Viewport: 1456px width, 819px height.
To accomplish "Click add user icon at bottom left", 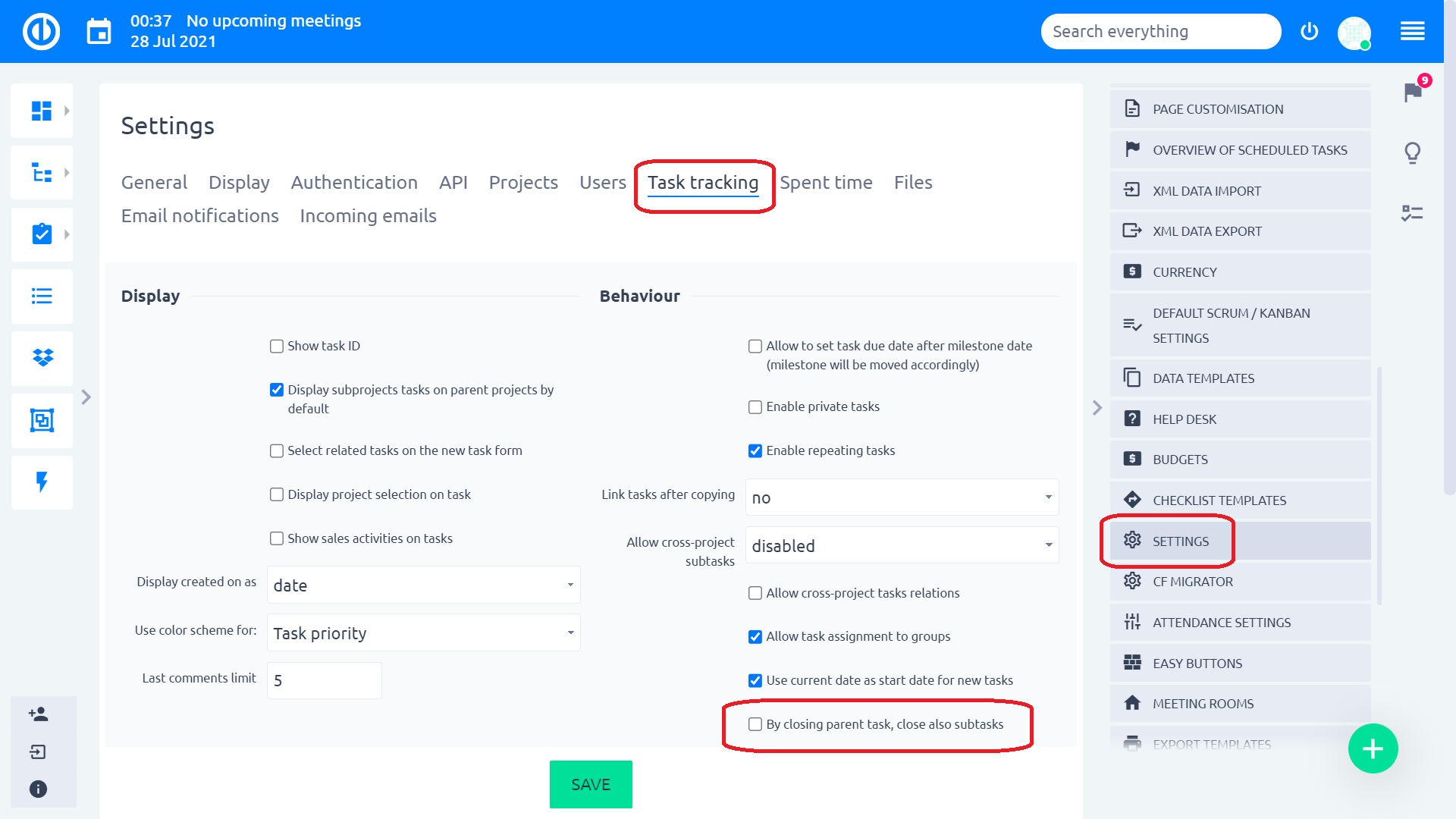I will [x=38, y=714].
